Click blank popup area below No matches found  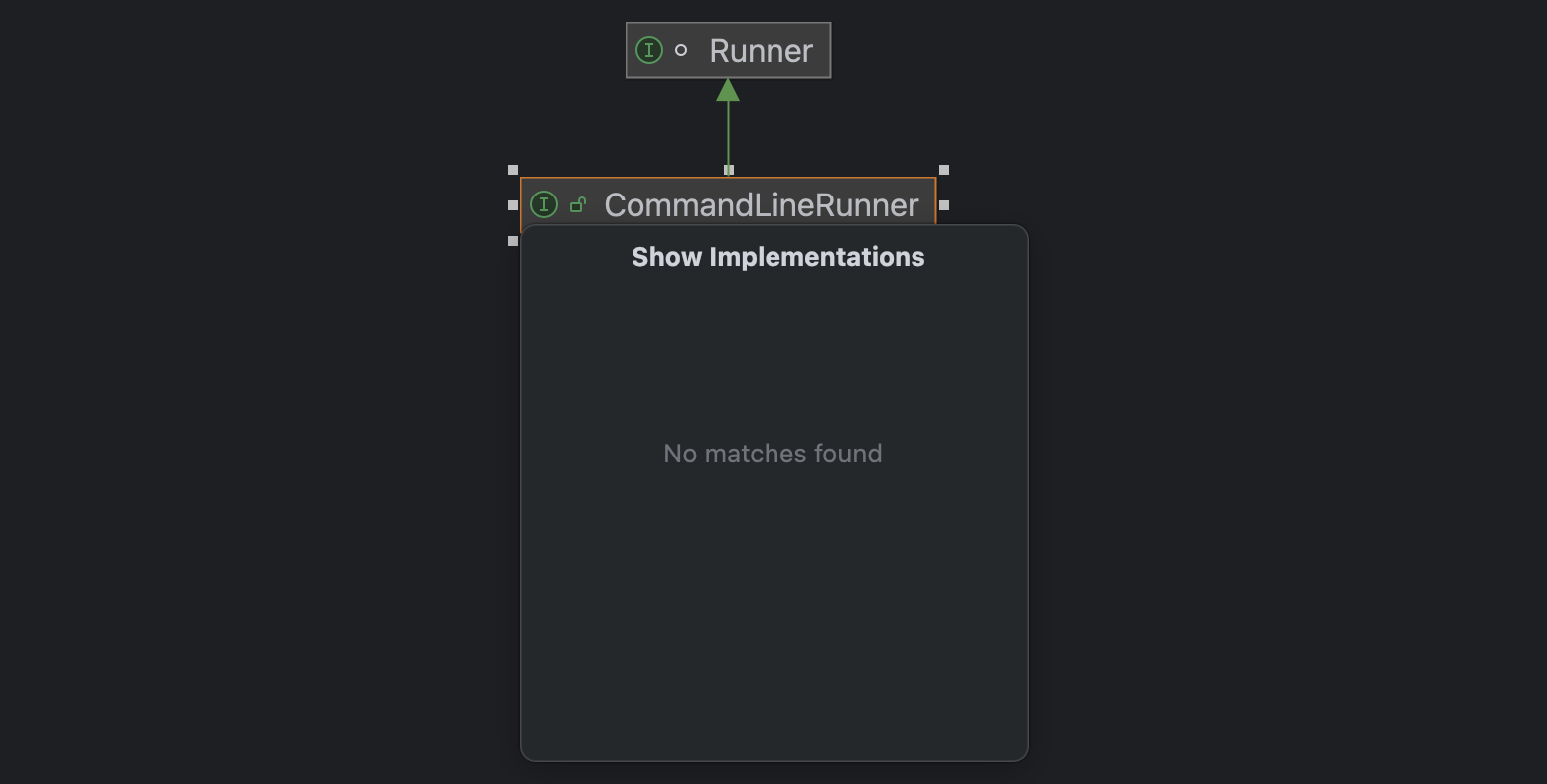[x=773, y=615]
